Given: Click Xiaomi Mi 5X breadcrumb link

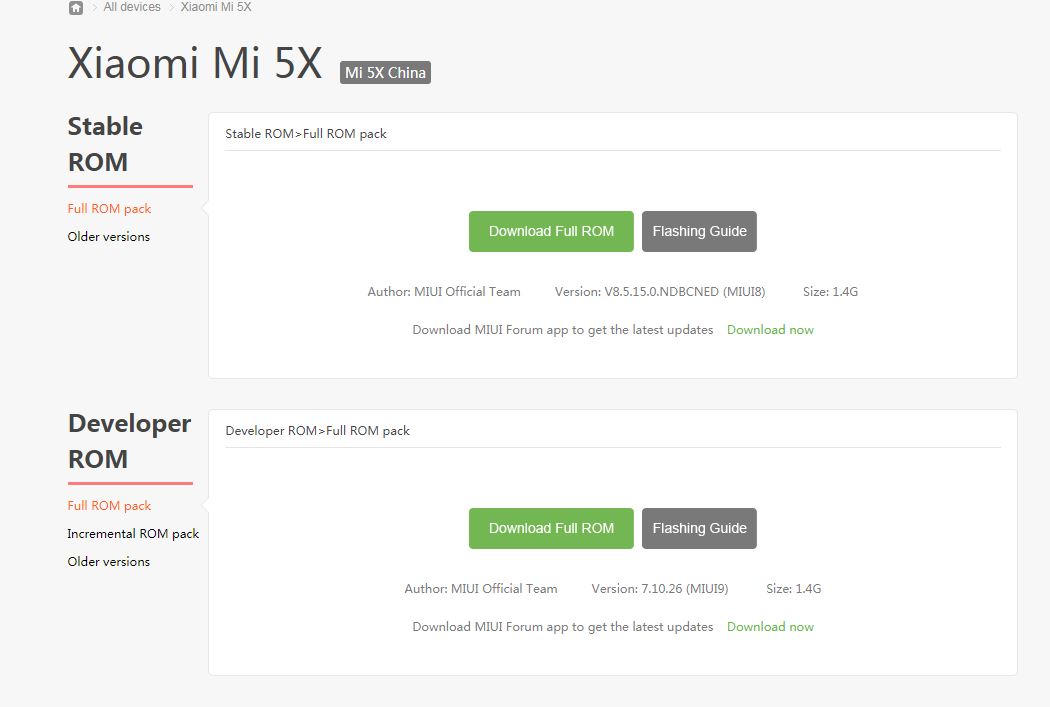Looking at the screenshot, I should click(x=216, y=7).
